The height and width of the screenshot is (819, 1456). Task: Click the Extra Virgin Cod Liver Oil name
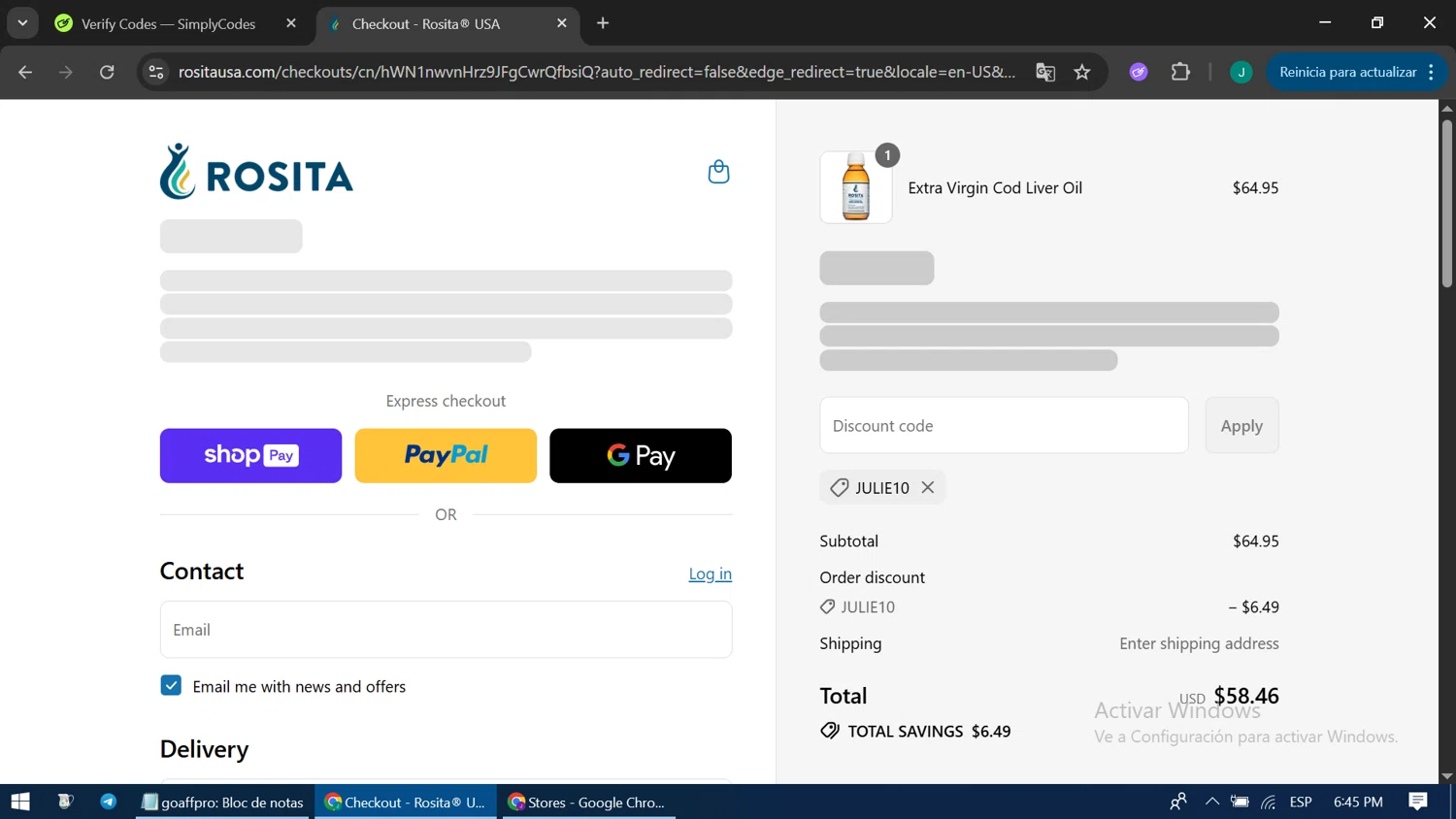(x=995, y=187)
